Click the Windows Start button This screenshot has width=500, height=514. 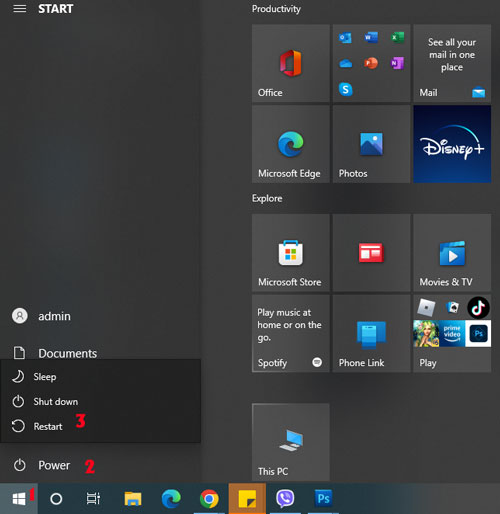(19, 499)
